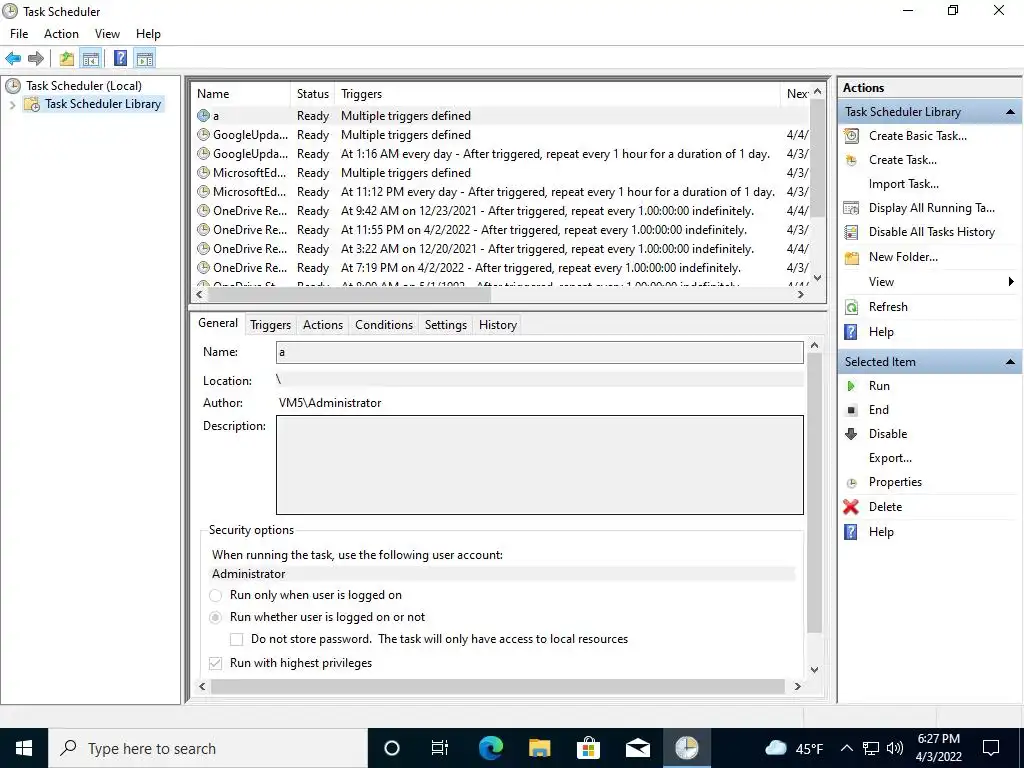Viewport: 1024px width, 768px height.
Task: Open the Action menu
Action: (x=61, y=34)
